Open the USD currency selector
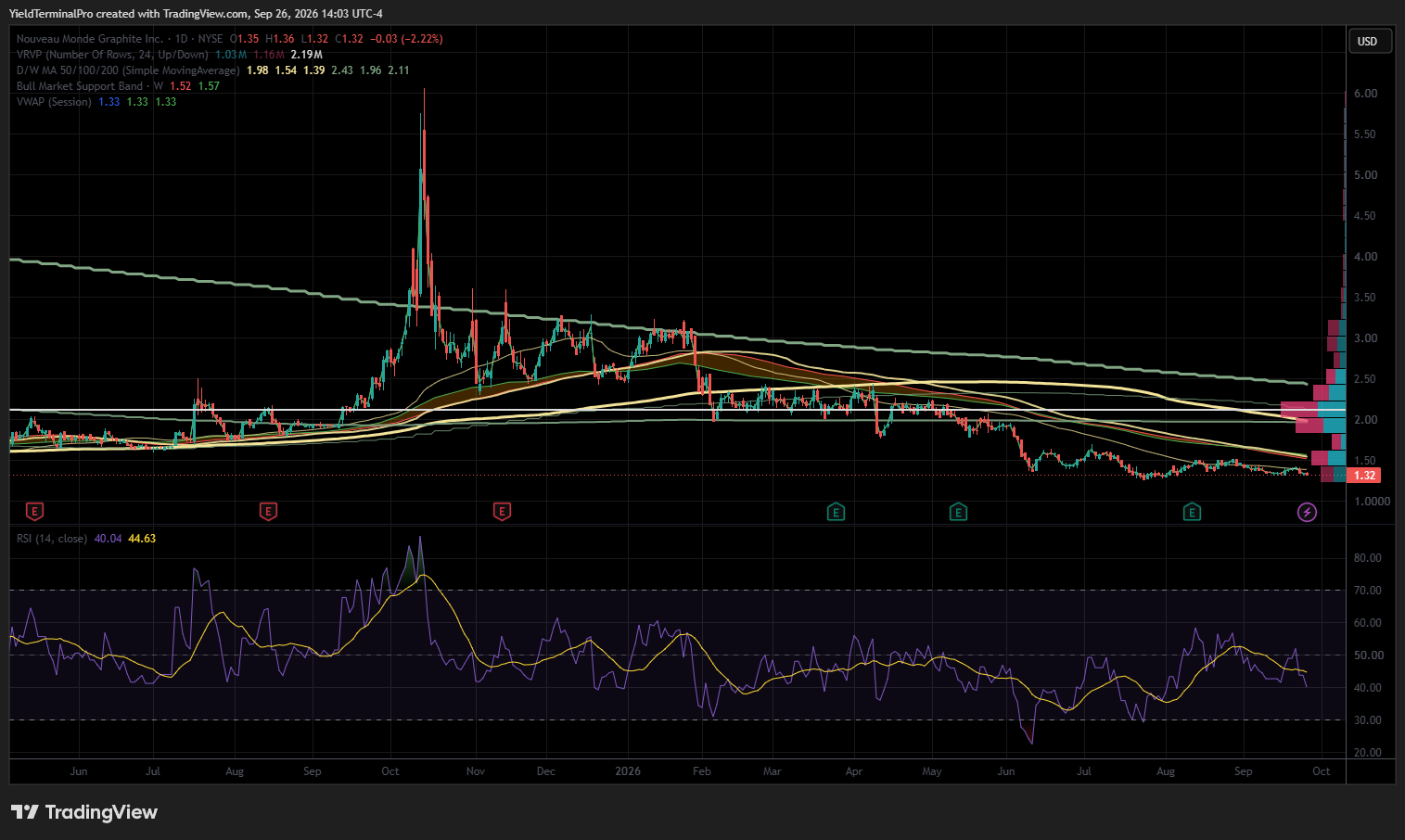This screenshot has height=840, width=1405. 1368,41
